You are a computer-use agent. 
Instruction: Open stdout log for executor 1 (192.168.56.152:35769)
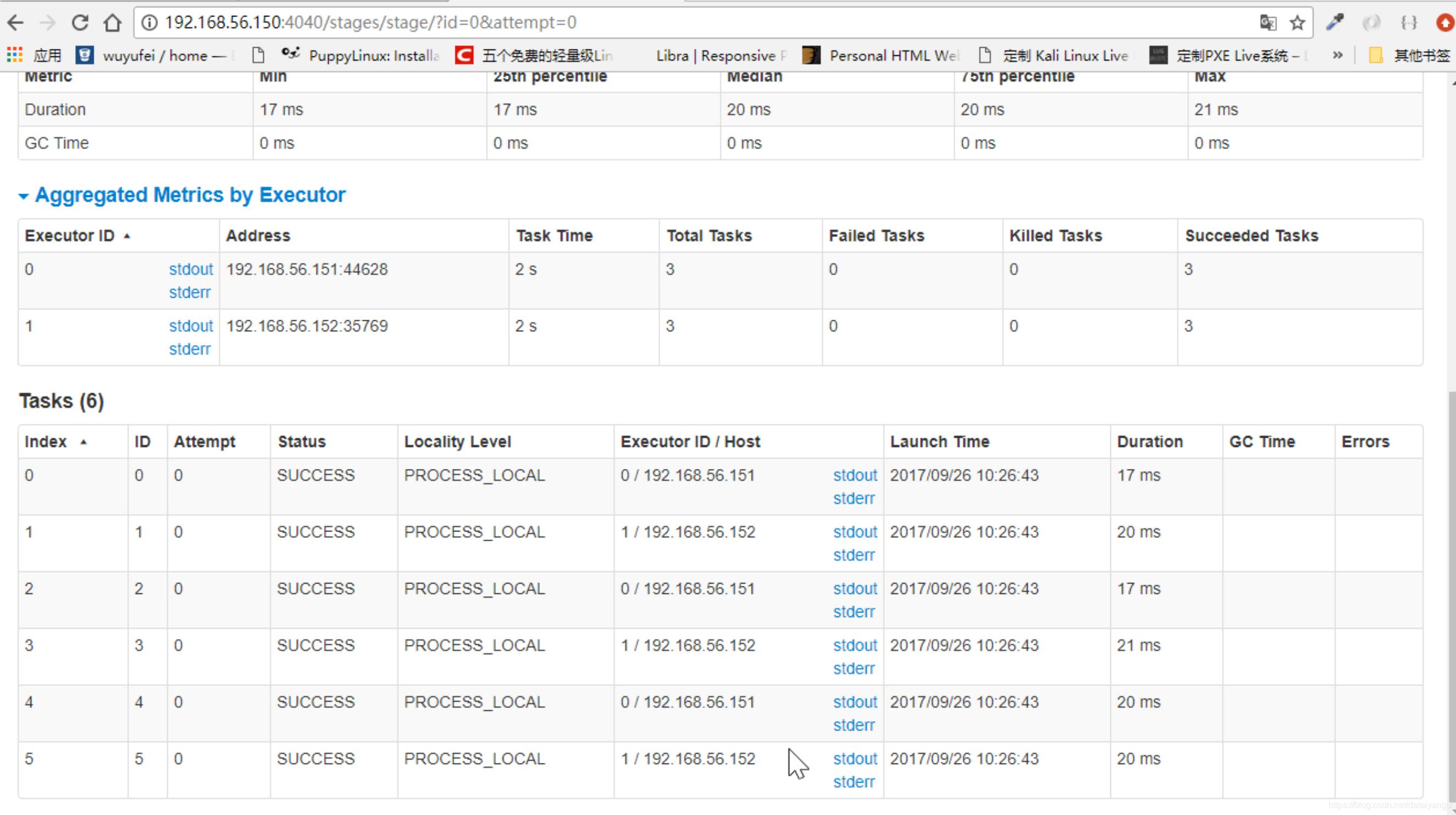(x=191, y=326)
